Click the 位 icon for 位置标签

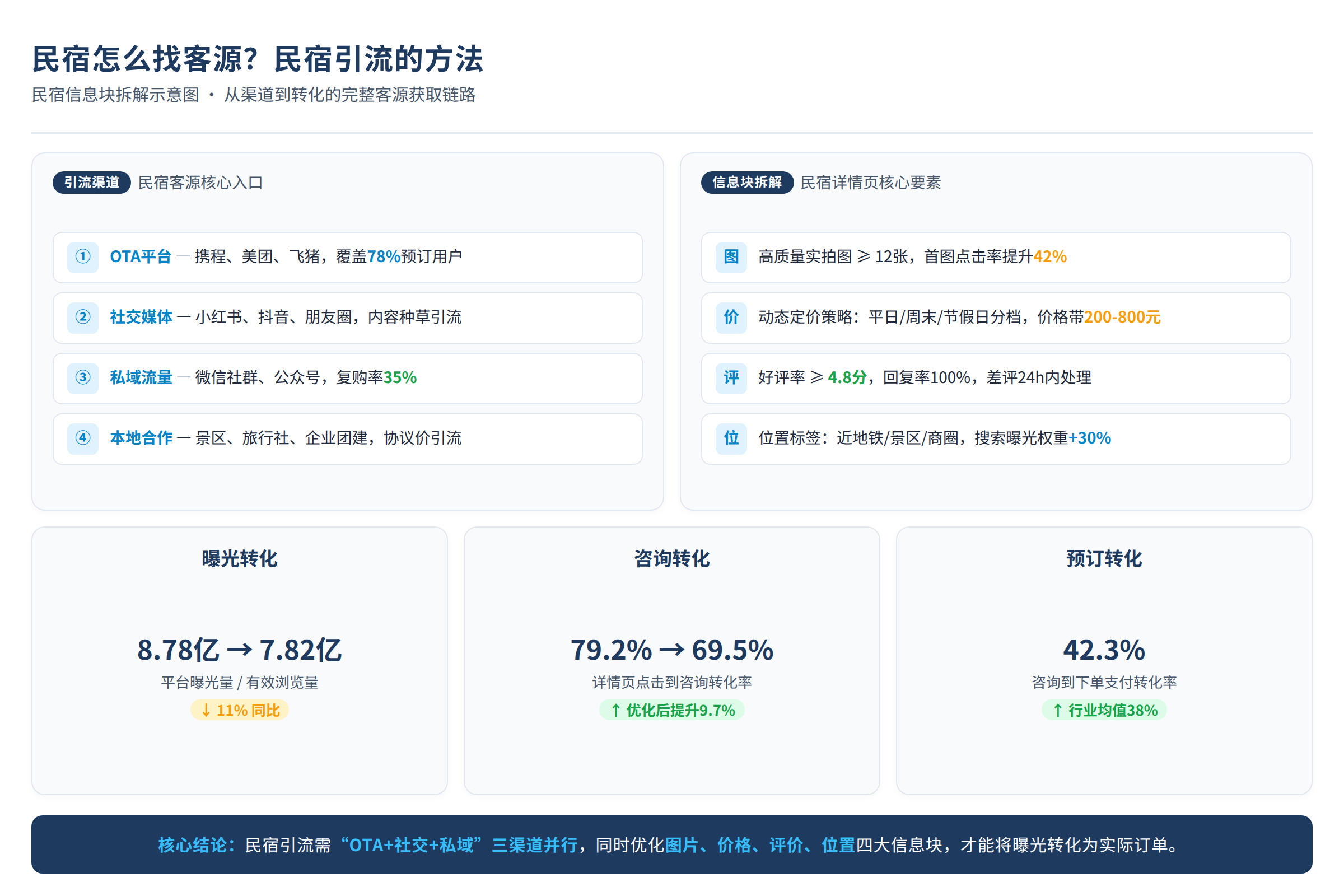click(731, 439)
